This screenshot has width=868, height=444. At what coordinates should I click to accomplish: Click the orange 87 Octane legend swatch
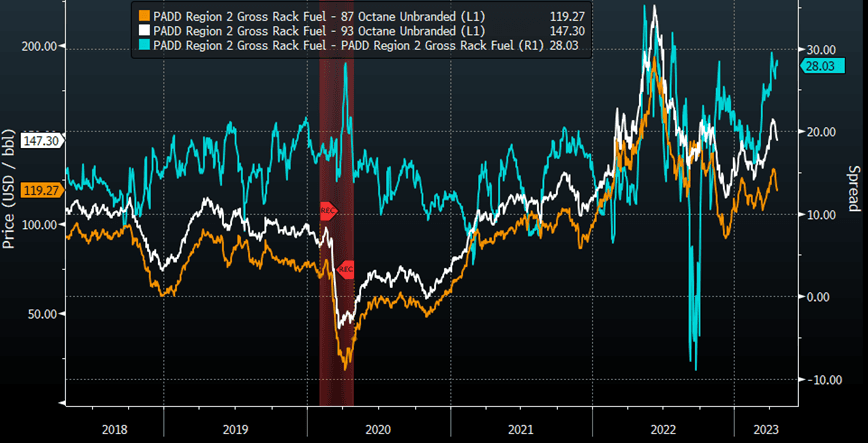click(146, 17)
